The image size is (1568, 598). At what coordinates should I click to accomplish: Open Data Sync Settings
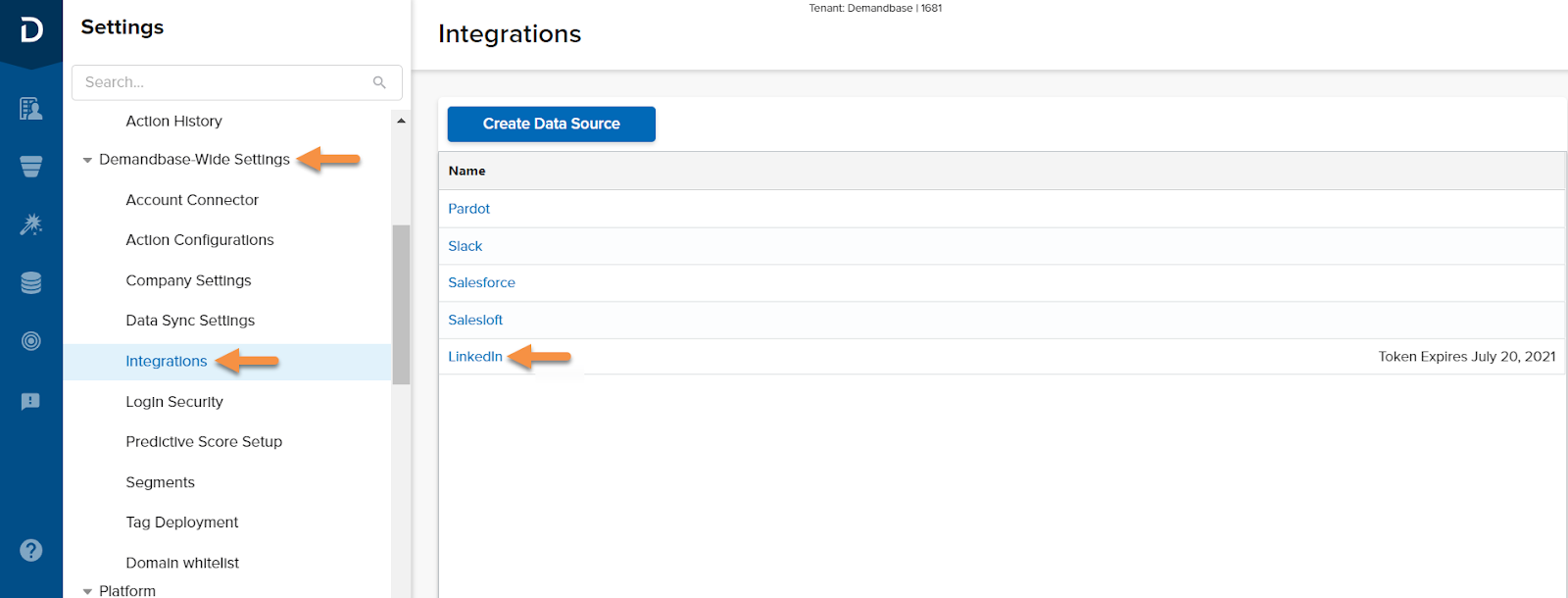[190, 321]
